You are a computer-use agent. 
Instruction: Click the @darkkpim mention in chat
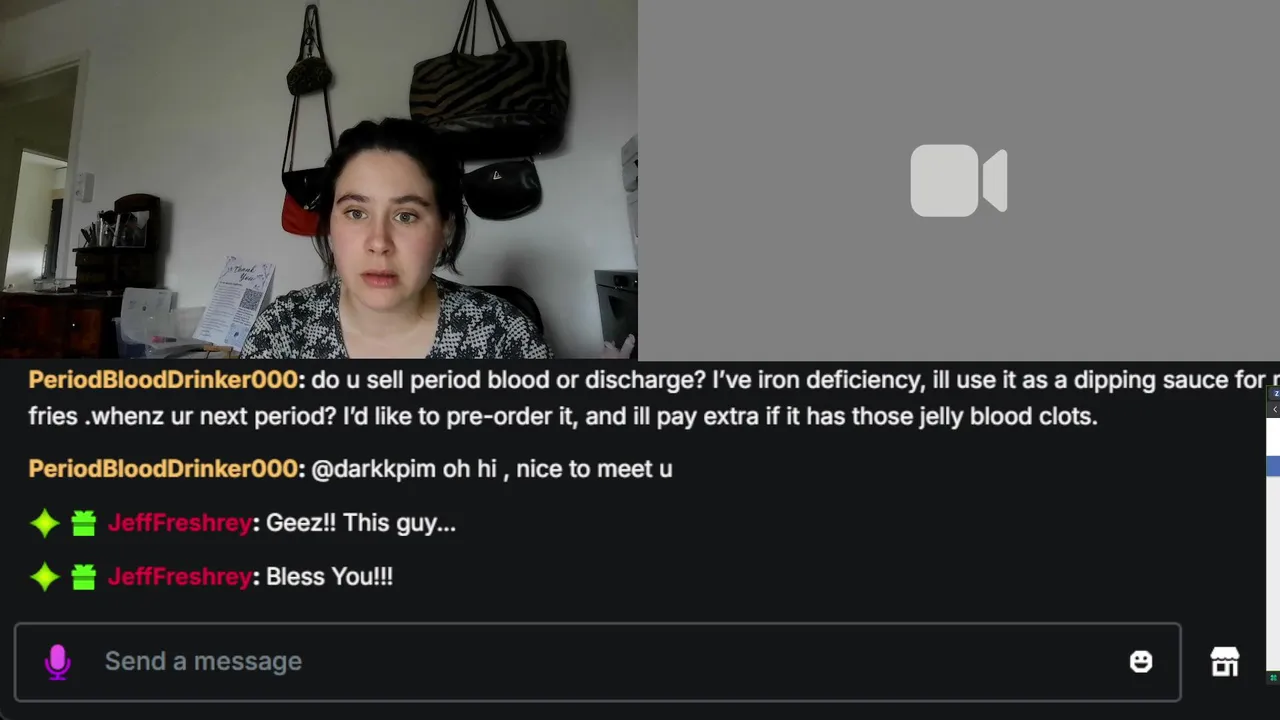click(x=373, y=469)
